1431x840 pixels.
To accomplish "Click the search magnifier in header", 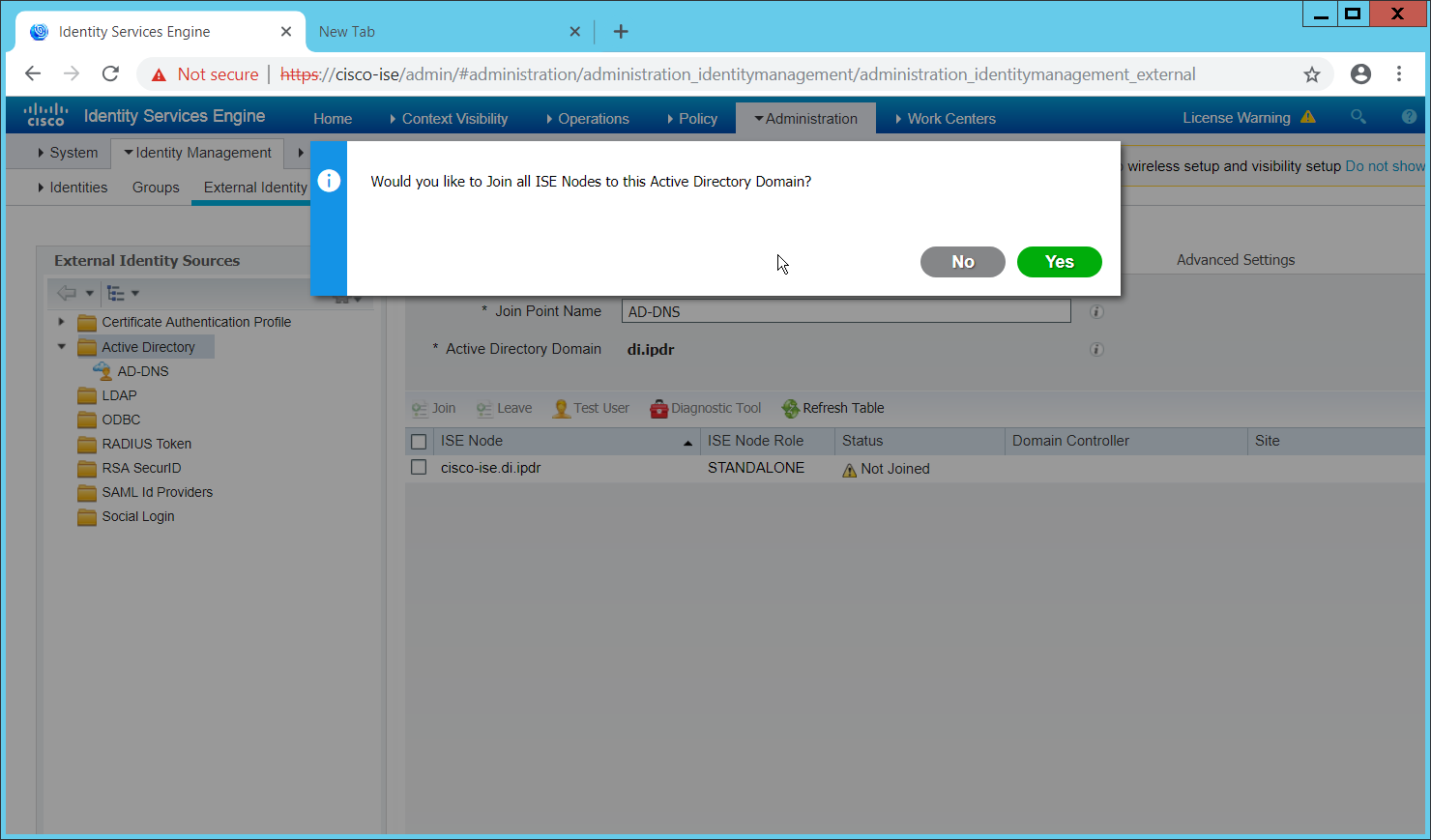I will pyautogui.click(x=1358, y=117).
